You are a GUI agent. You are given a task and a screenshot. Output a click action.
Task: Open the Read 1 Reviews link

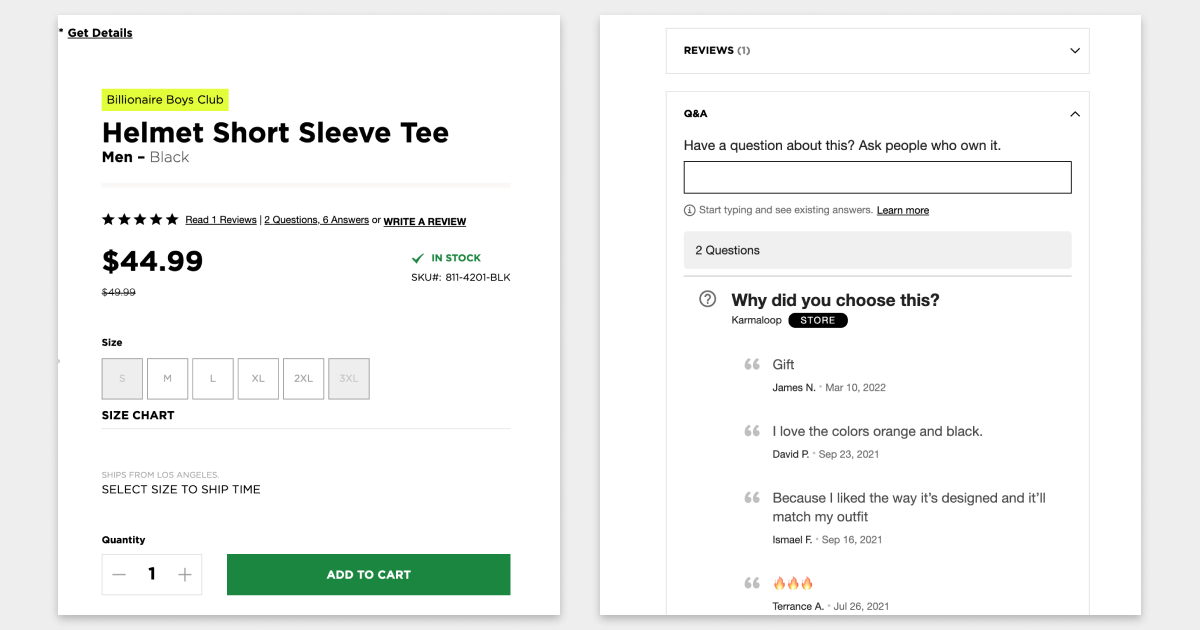point(221,220)
